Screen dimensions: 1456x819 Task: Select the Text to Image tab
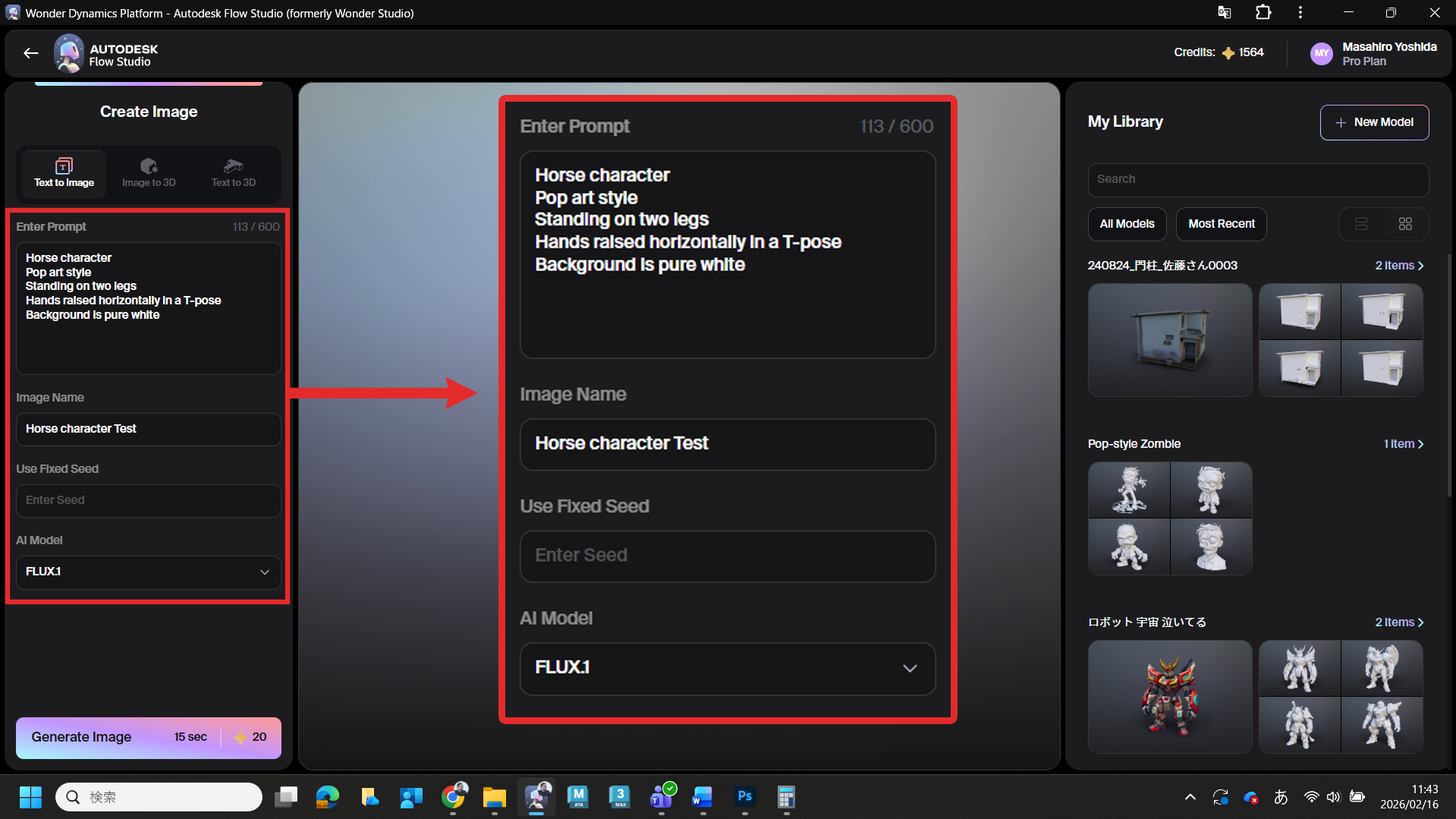point(64,172)
